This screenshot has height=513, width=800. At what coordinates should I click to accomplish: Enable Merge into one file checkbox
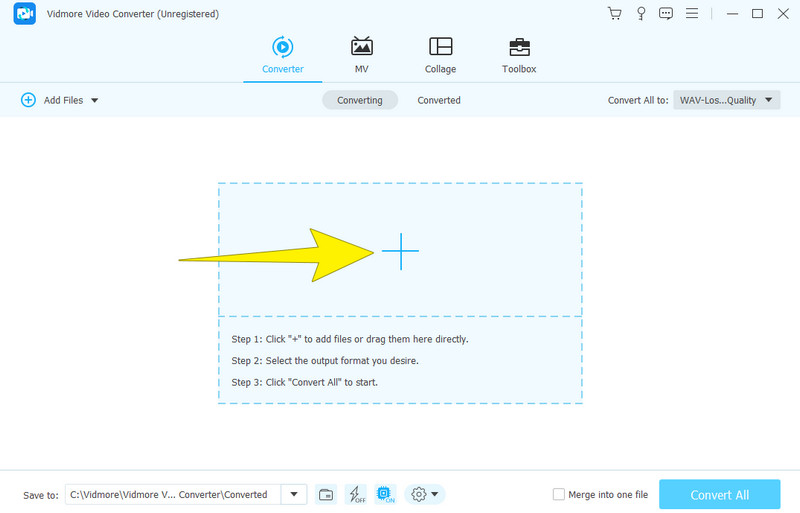[x=558, y=494]
